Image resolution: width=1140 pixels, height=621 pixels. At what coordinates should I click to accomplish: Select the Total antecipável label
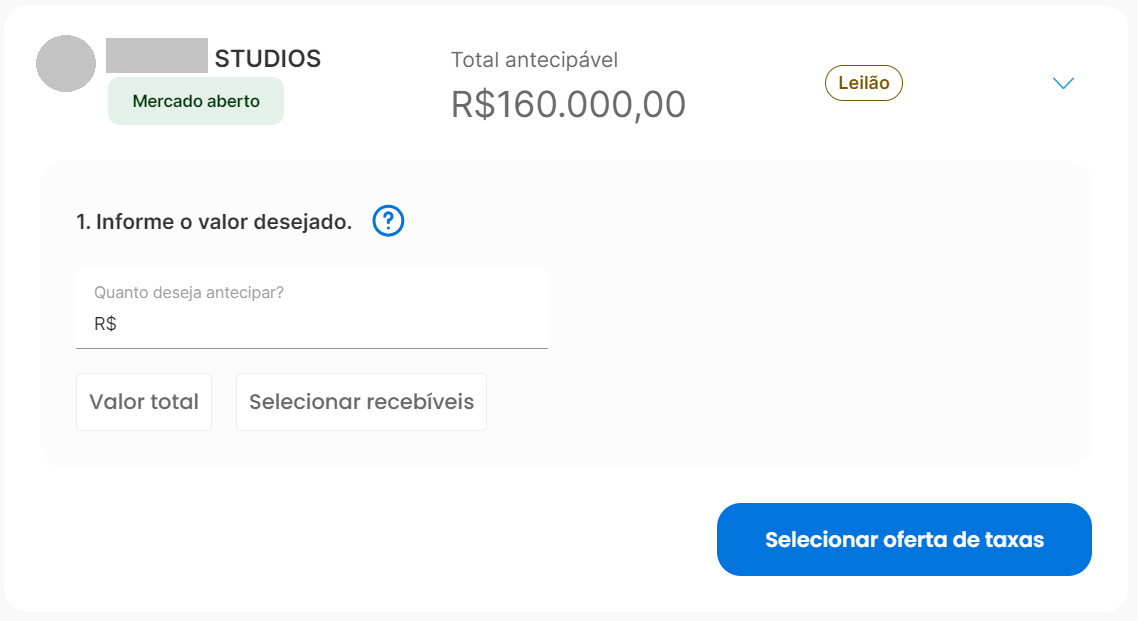click(534, 60)
